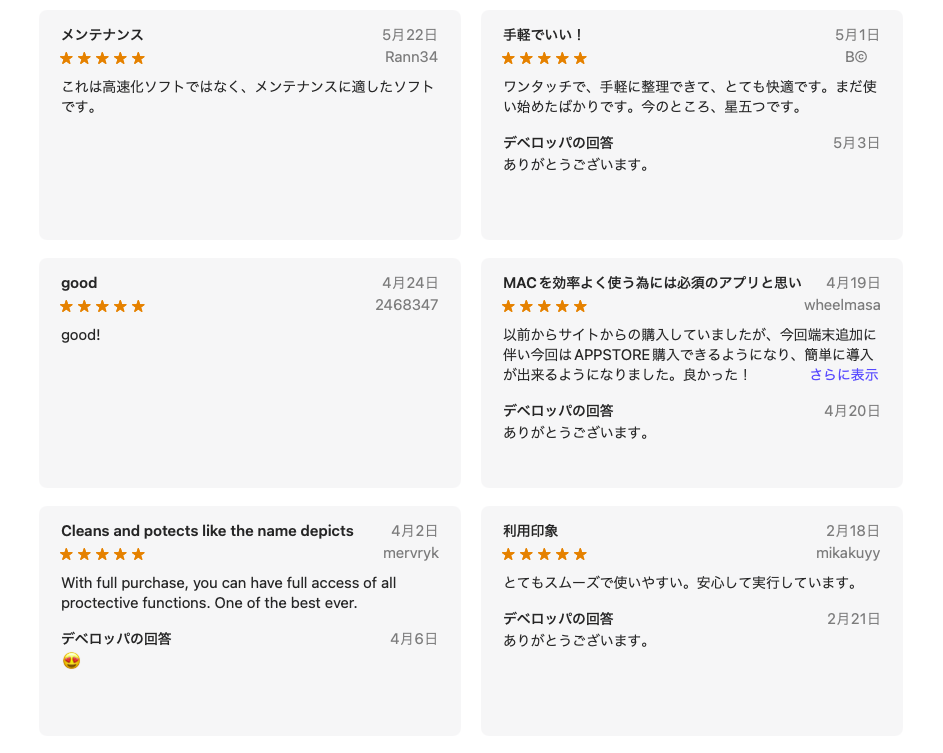Open the MAC を効率よく使う review title

pyautogui.click(x=653, y=283)
